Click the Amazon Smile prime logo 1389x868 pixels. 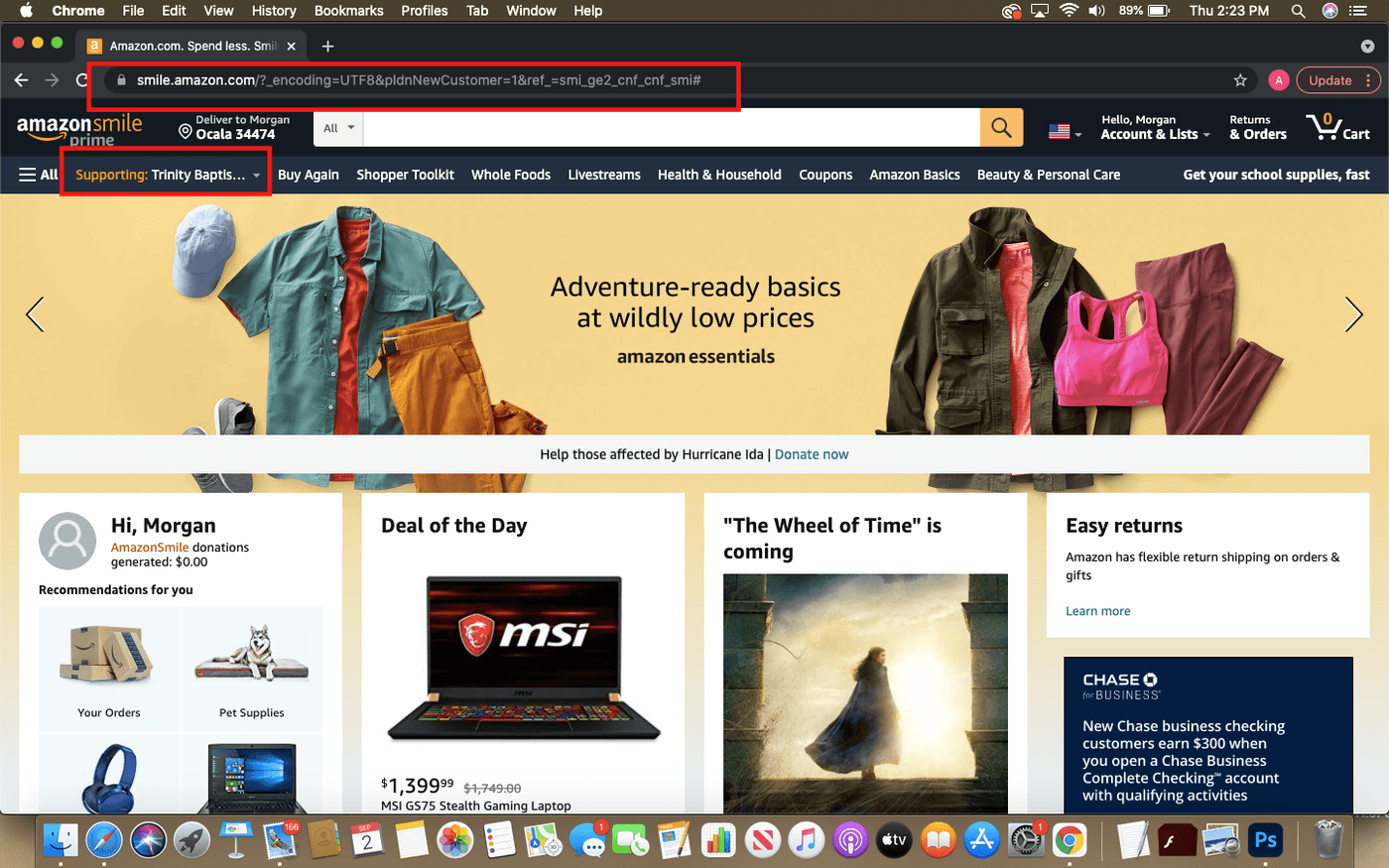79,129
